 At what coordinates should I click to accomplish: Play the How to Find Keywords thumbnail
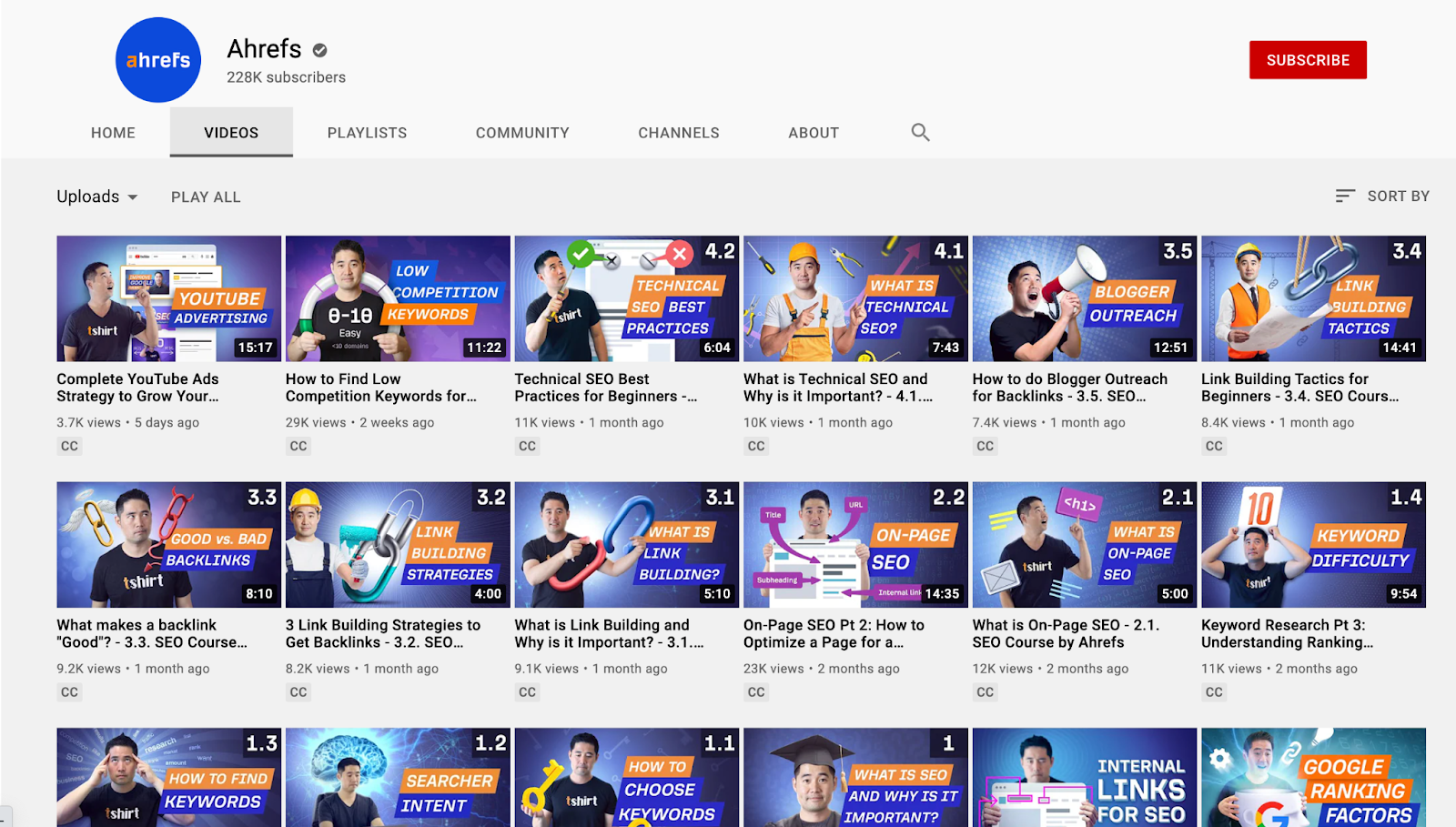168,778
